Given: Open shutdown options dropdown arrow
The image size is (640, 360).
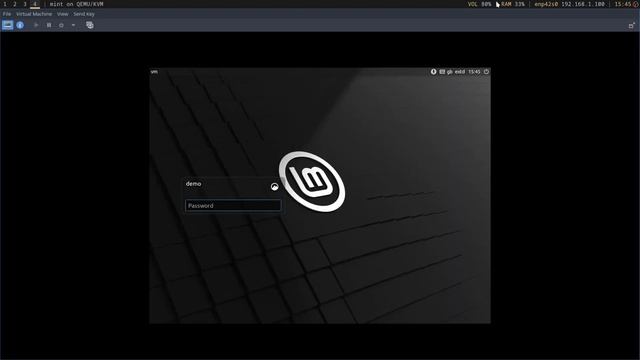Looking at the screenshot, I should 73,25.
